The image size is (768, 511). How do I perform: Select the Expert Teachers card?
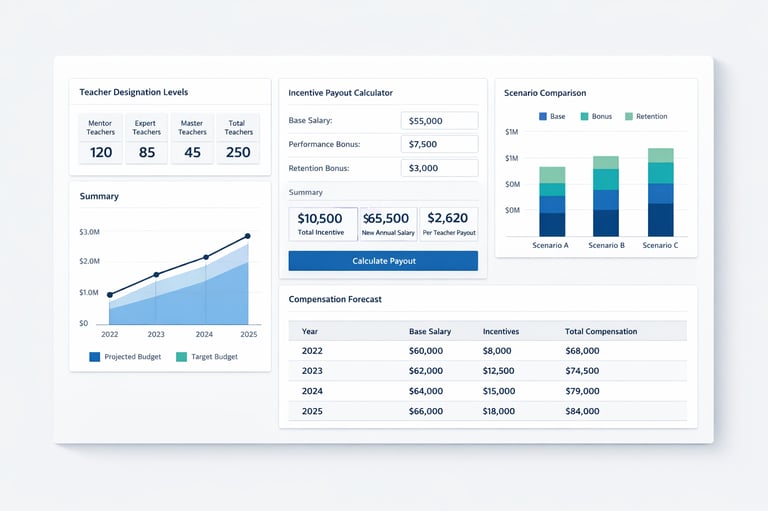pyautogui.click(x=146, y=139)
